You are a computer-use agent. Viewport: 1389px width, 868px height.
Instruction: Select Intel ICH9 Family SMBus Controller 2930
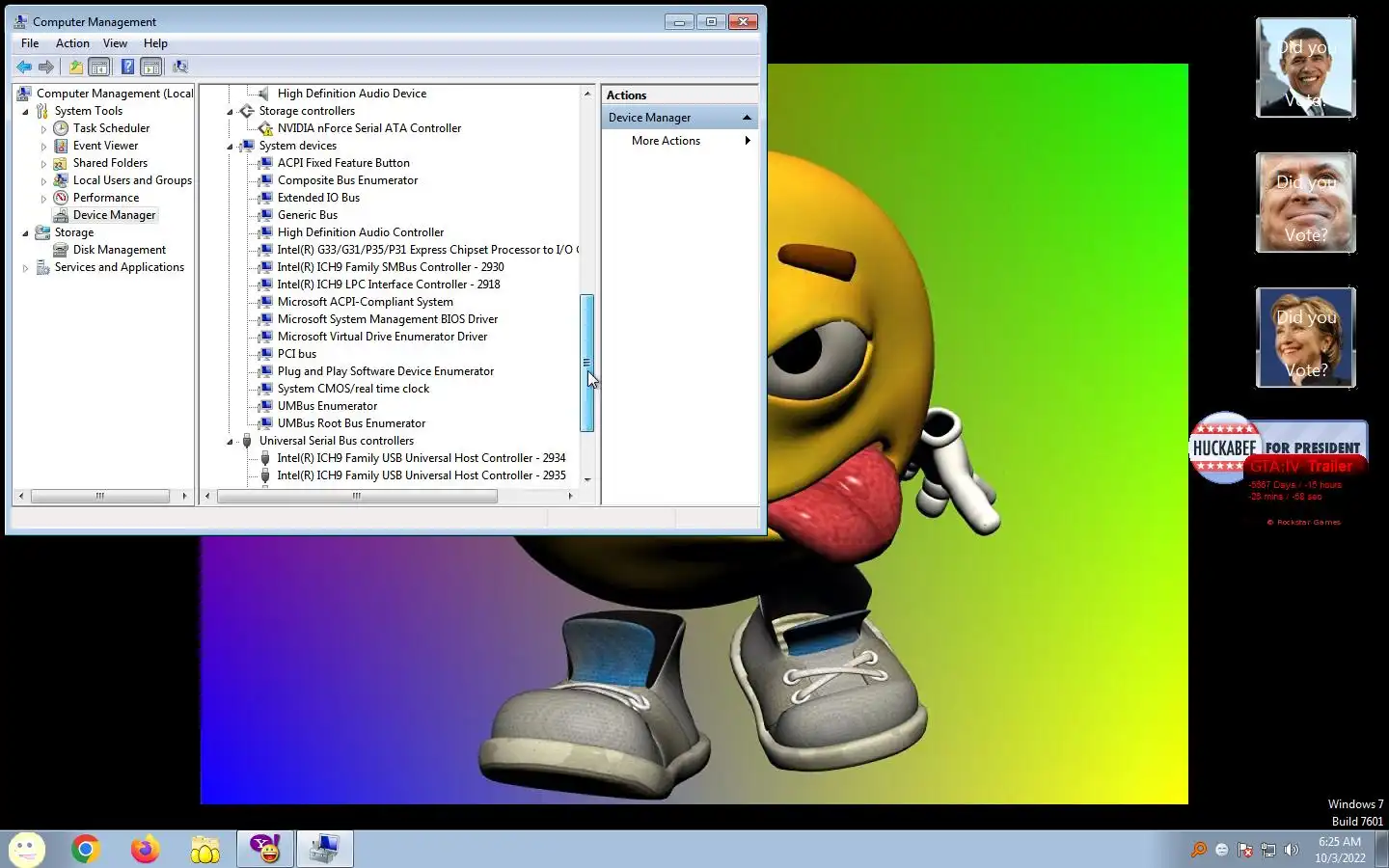tap(391, 267)
